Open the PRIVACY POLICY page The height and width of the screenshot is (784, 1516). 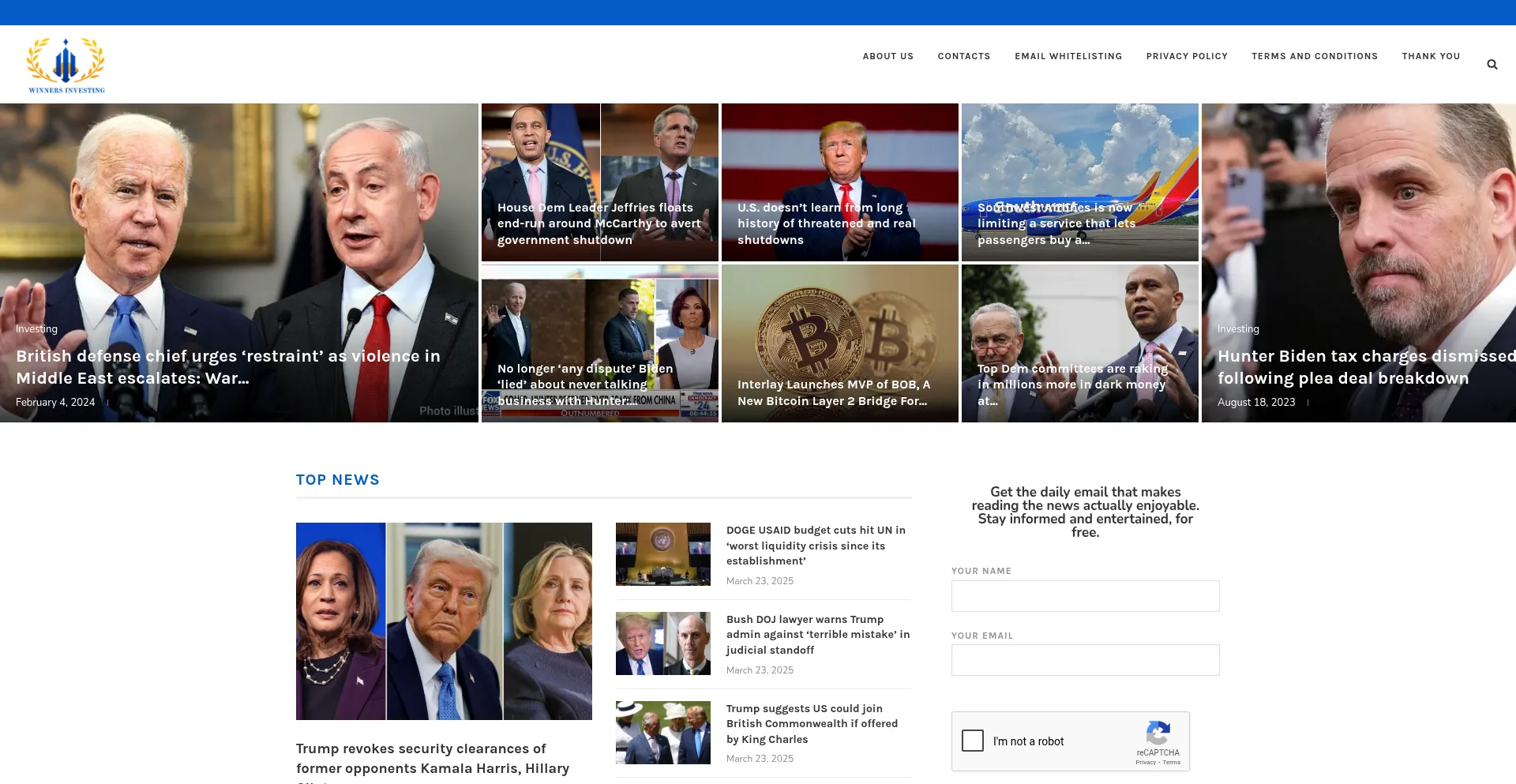tap(1187, 56)
